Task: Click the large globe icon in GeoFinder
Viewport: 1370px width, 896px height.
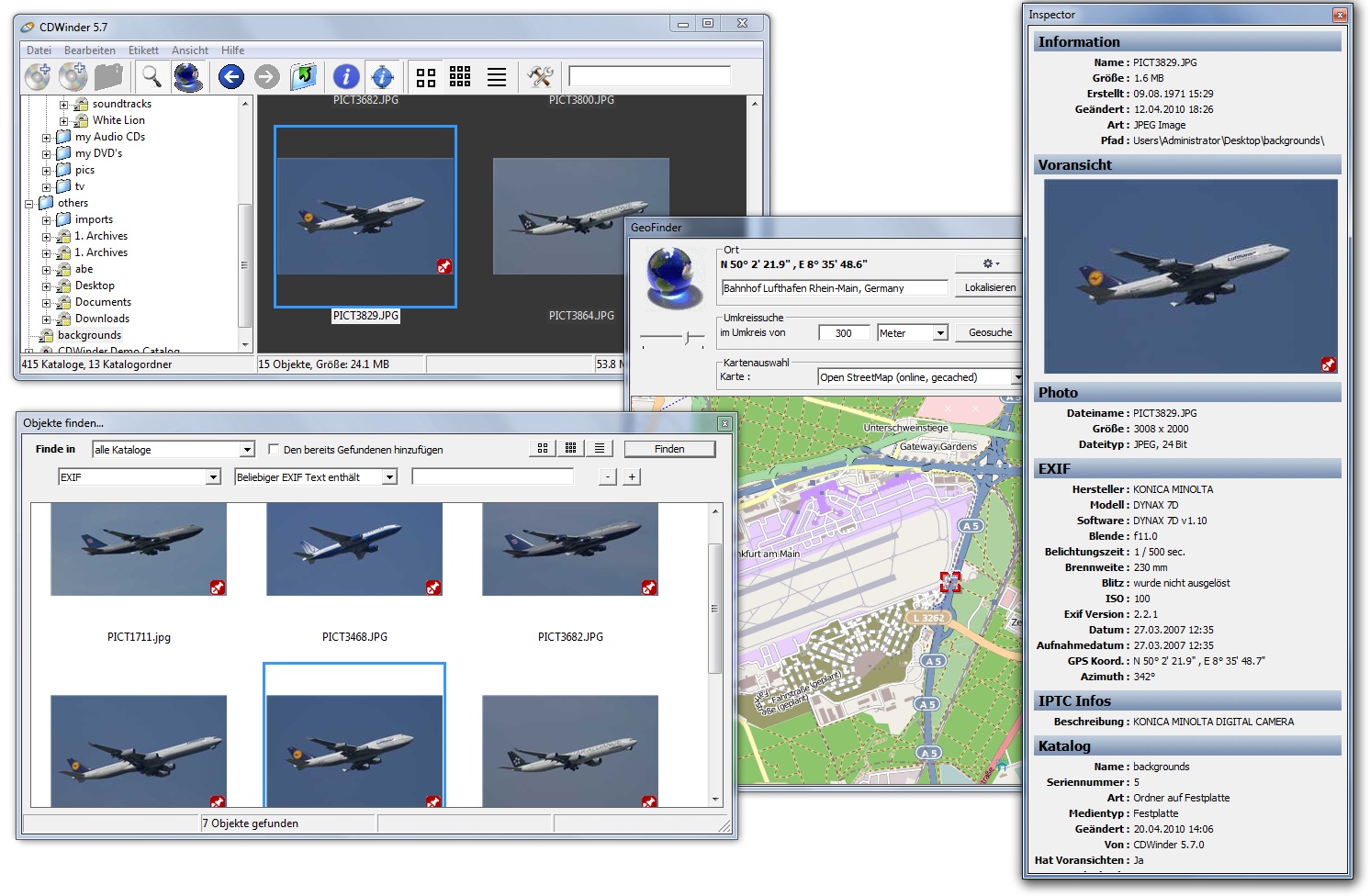Action: pos(674,276)
